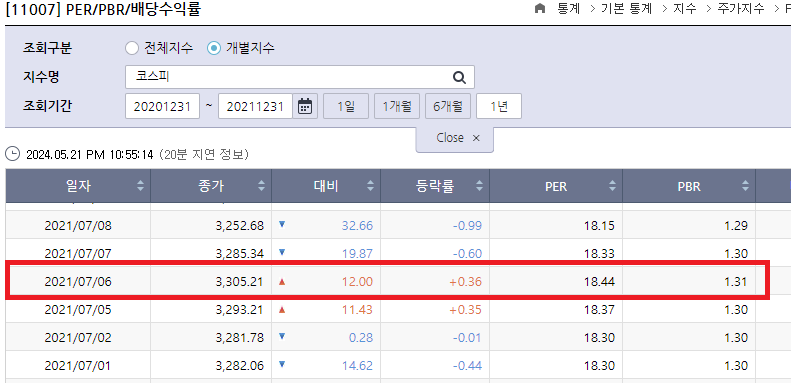This screenshot has height=383, width=791.
Task: Click the closing price 3,281.78
Action: click(240, 338)
